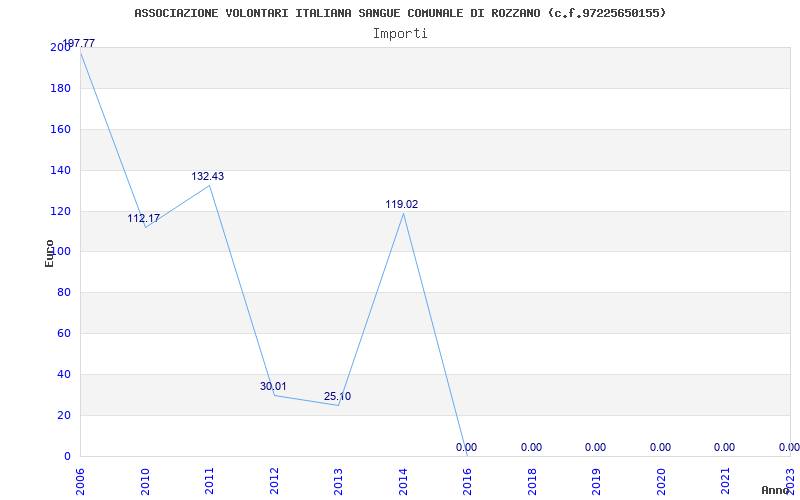
Task: Click the 140 y-axis tick label
Action: coord(60,170)
